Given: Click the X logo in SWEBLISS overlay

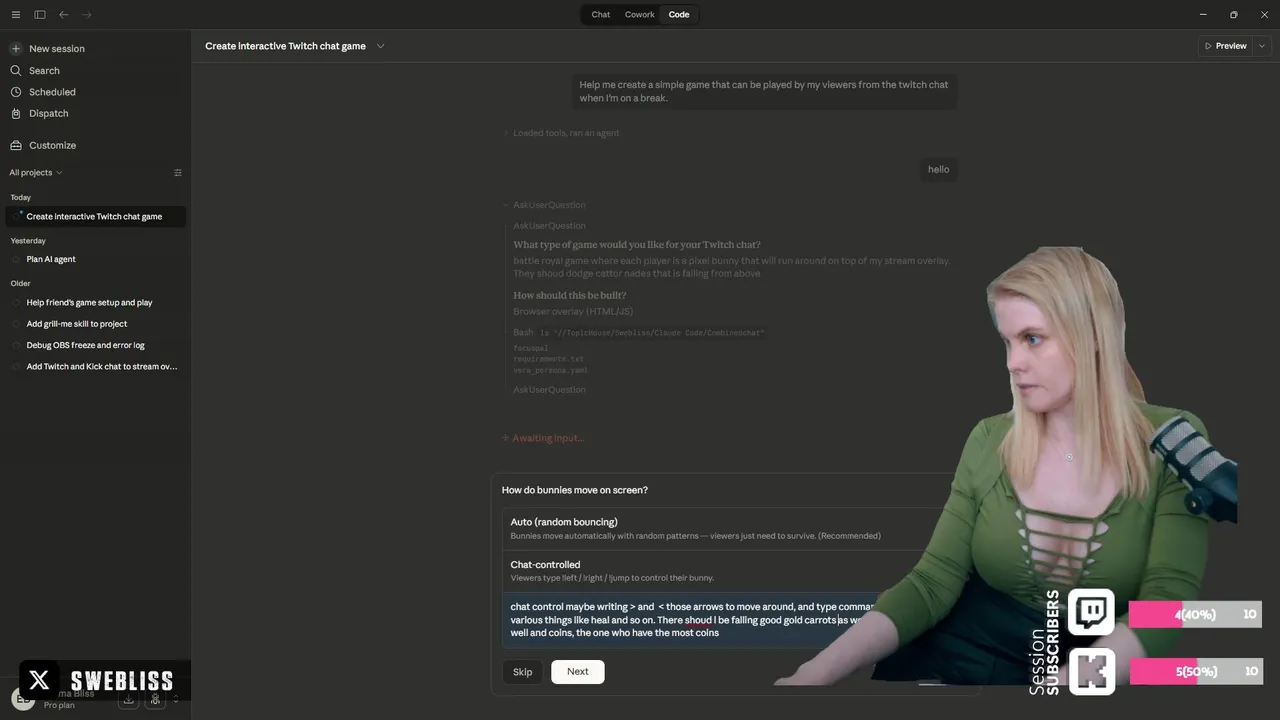Looking at the screenshot, I should (39, 680).
